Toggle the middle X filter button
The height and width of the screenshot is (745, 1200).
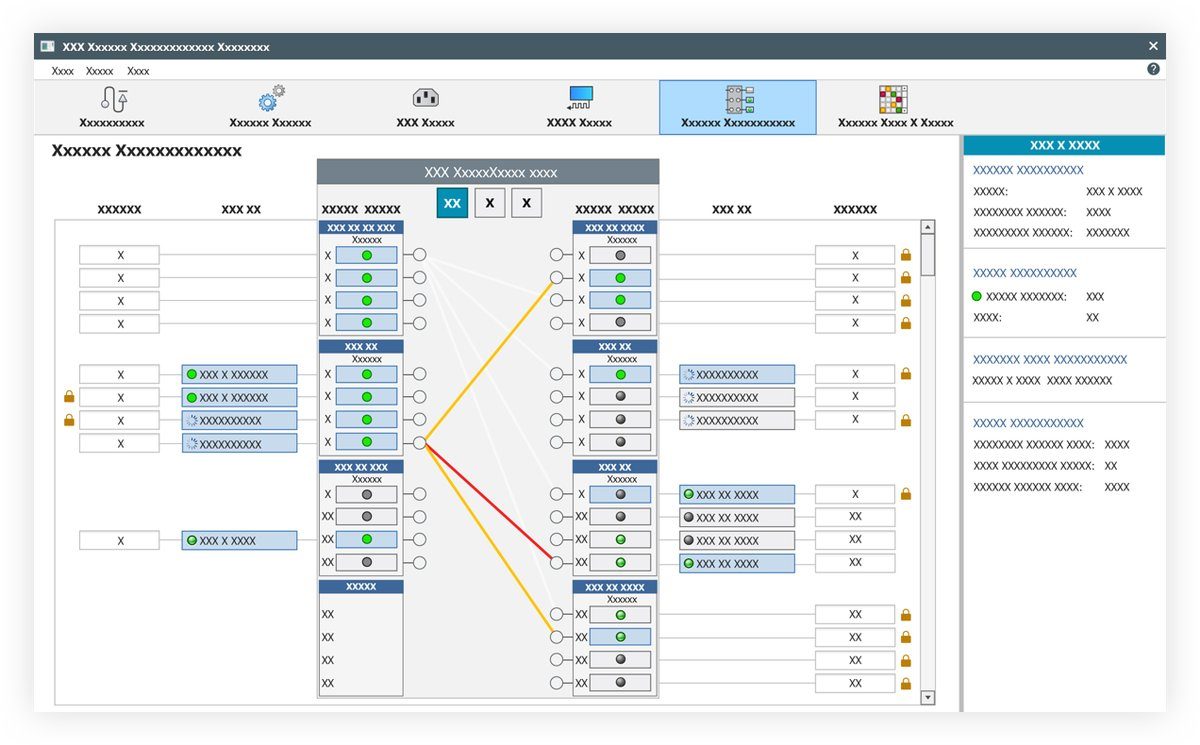click(489, 203)
